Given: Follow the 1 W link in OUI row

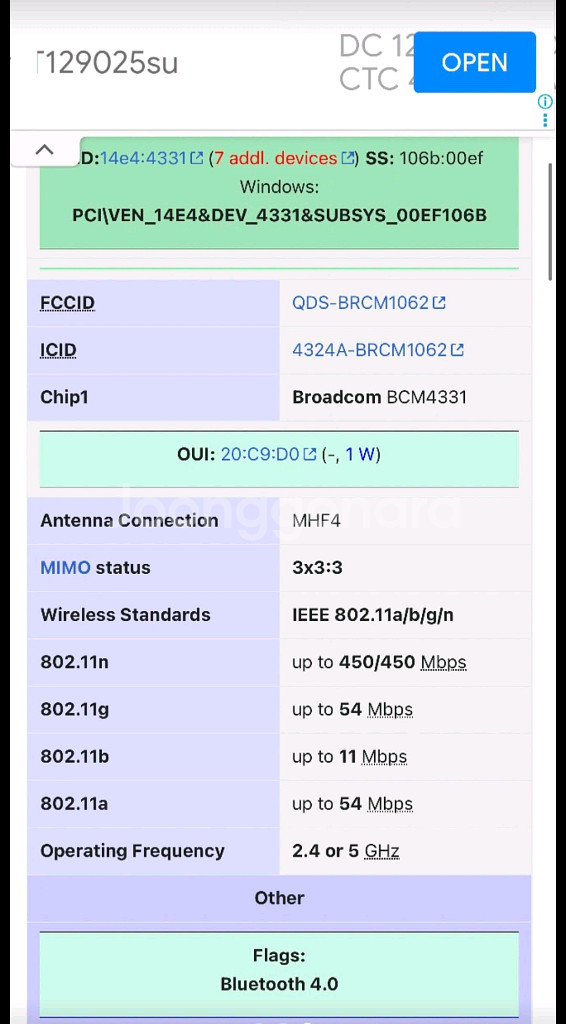Looking at the screenshot, I should click(x=360, y=454).
